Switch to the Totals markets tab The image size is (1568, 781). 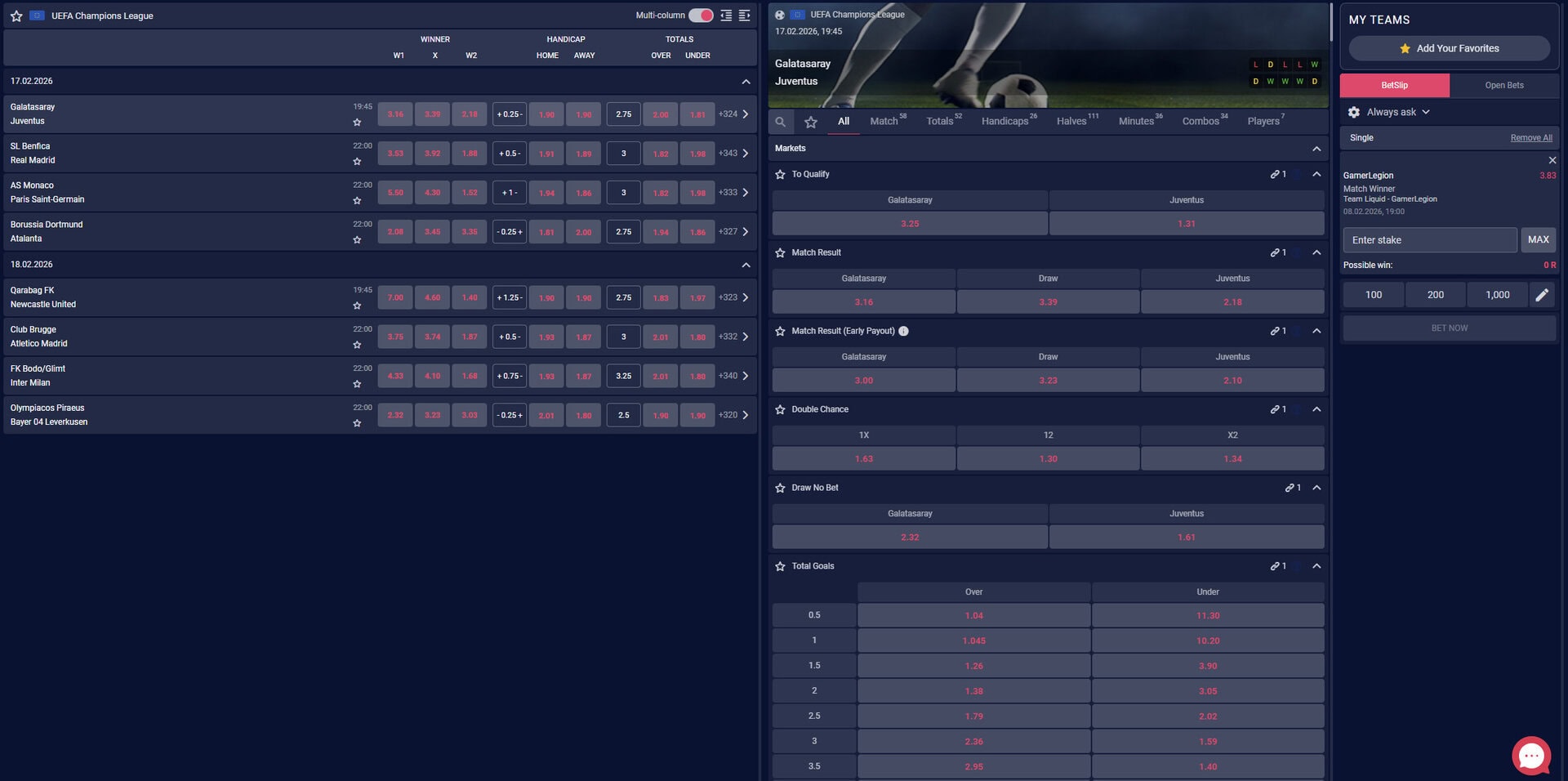point(944,121)
